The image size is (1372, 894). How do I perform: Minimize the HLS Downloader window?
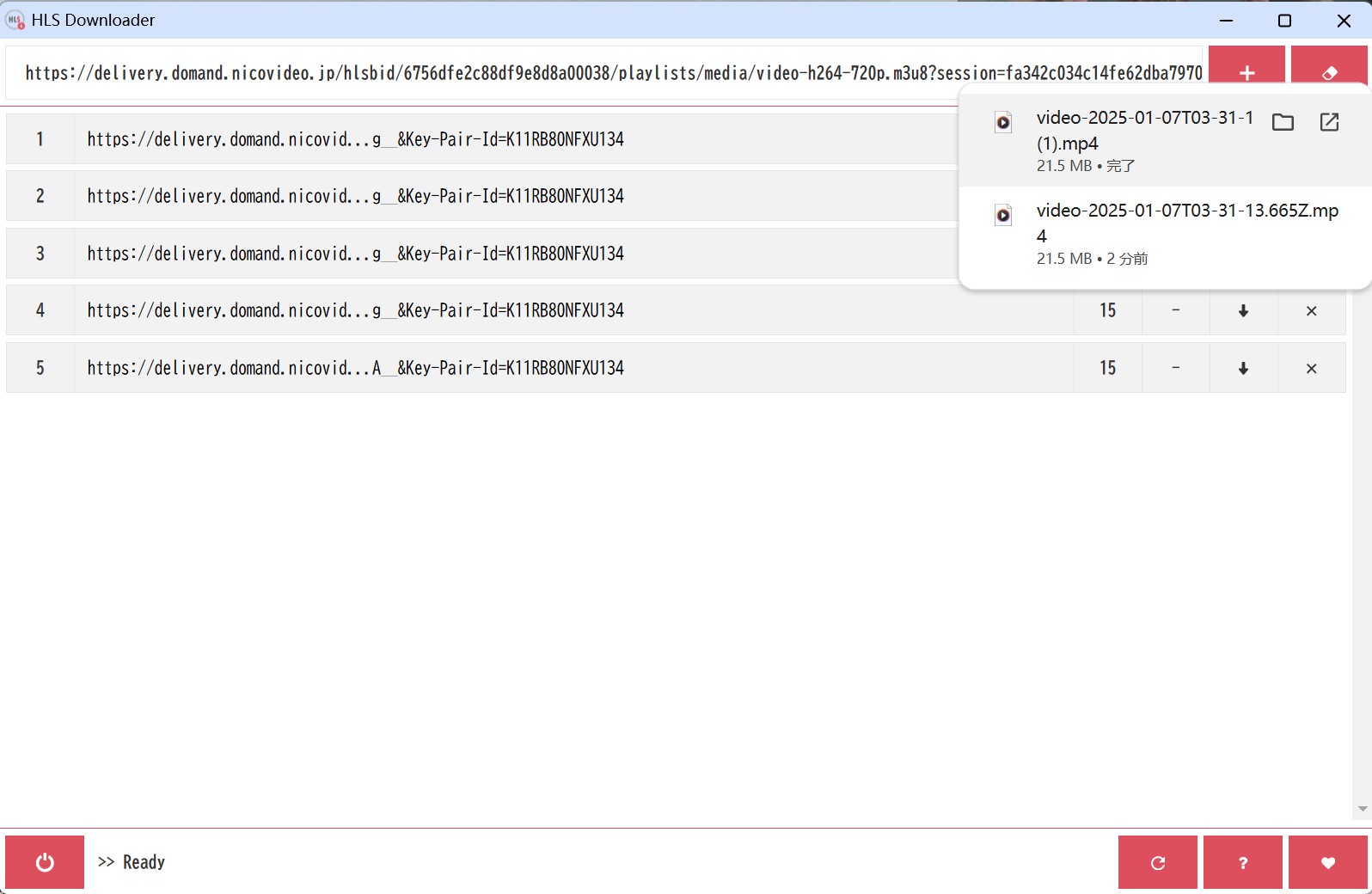[x=1226, y=20]
